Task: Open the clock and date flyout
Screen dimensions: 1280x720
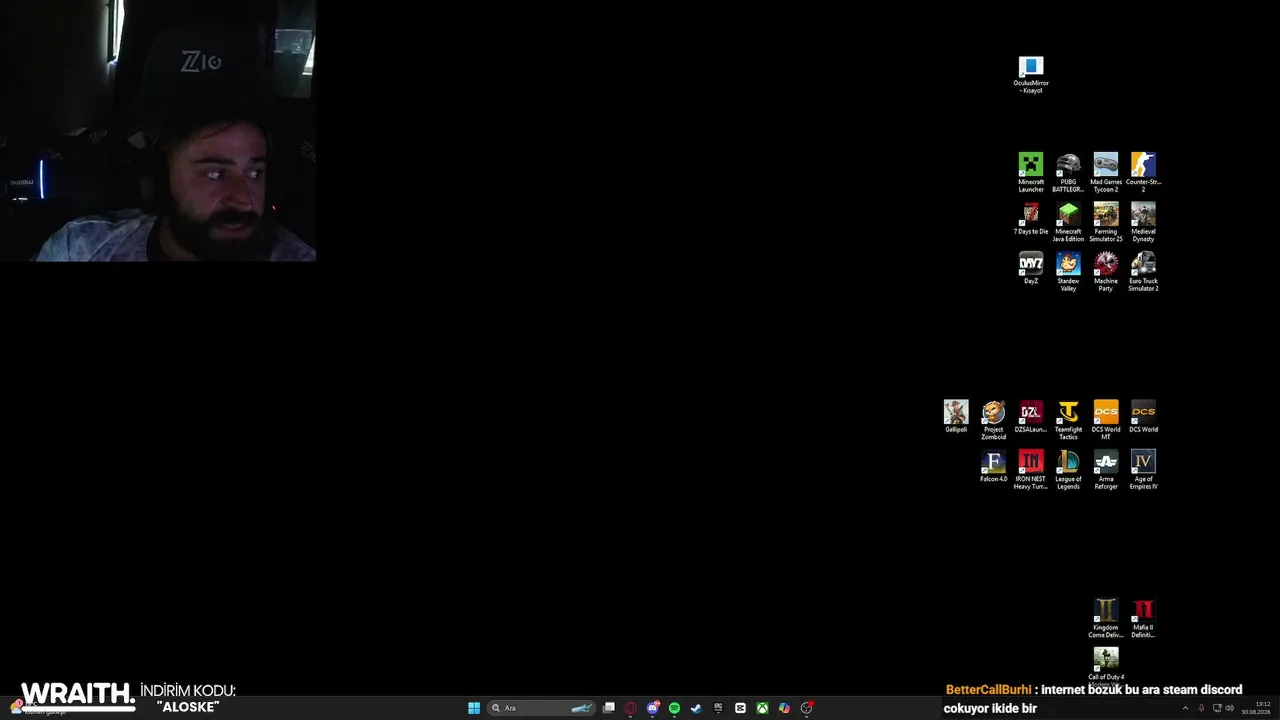Action: click(x=1256, y=708)
